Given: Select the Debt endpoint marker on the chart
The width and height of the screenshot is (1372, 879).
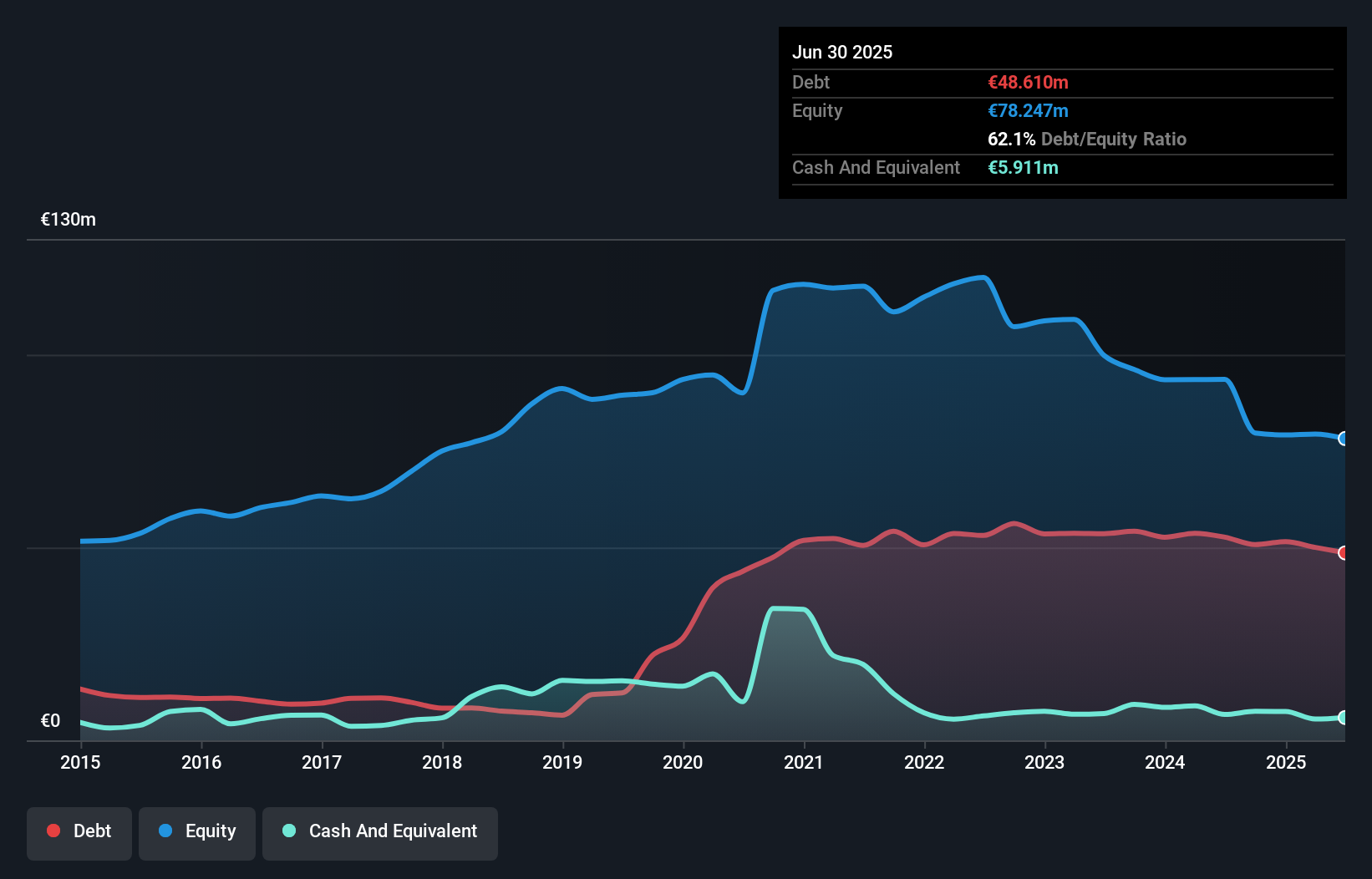Looking at the screenshot, I should 1343,552.
